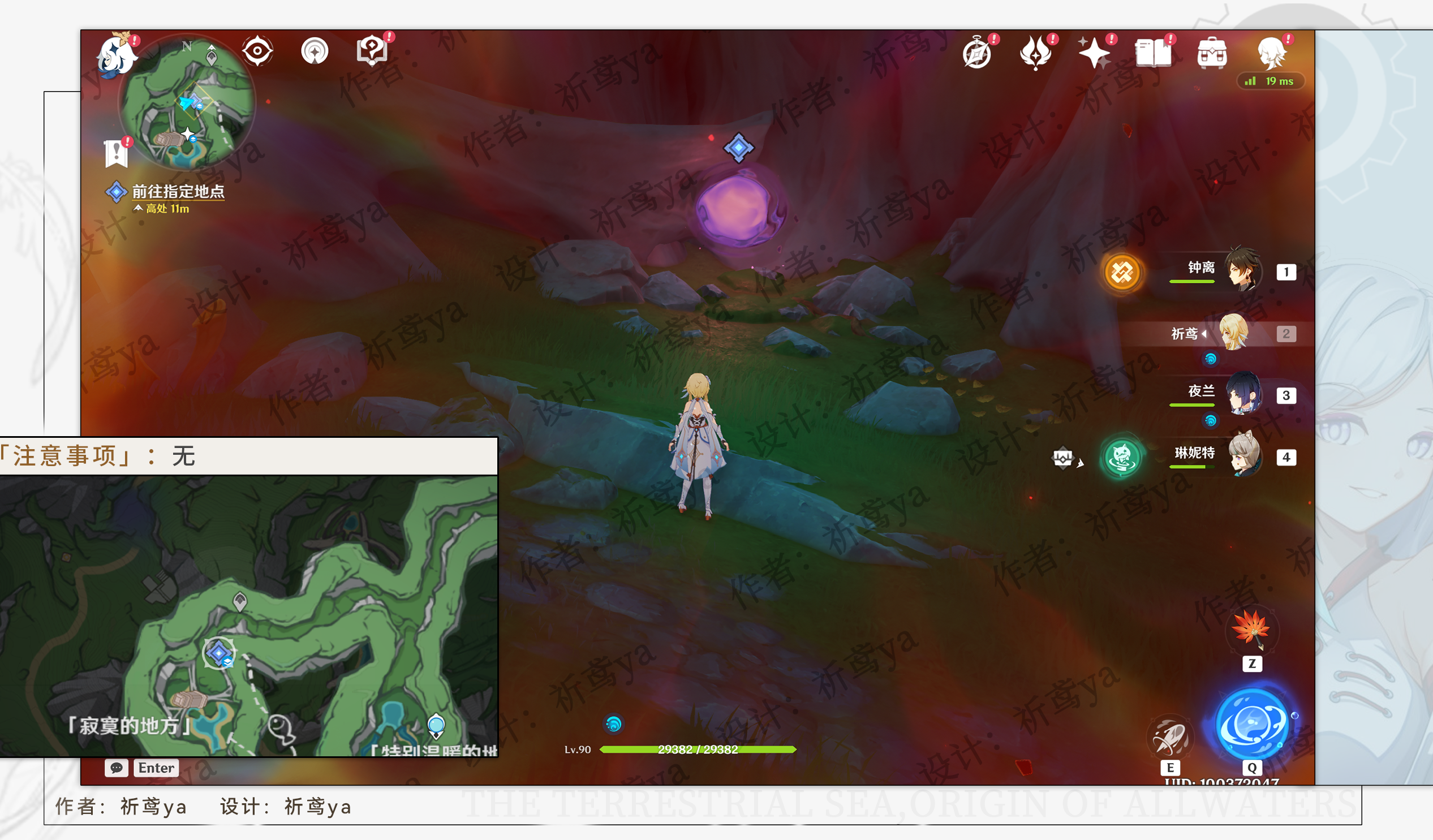The image size is (1433, 840).
Task: Open the inventory backpack icon
Action: [1212, 54]
